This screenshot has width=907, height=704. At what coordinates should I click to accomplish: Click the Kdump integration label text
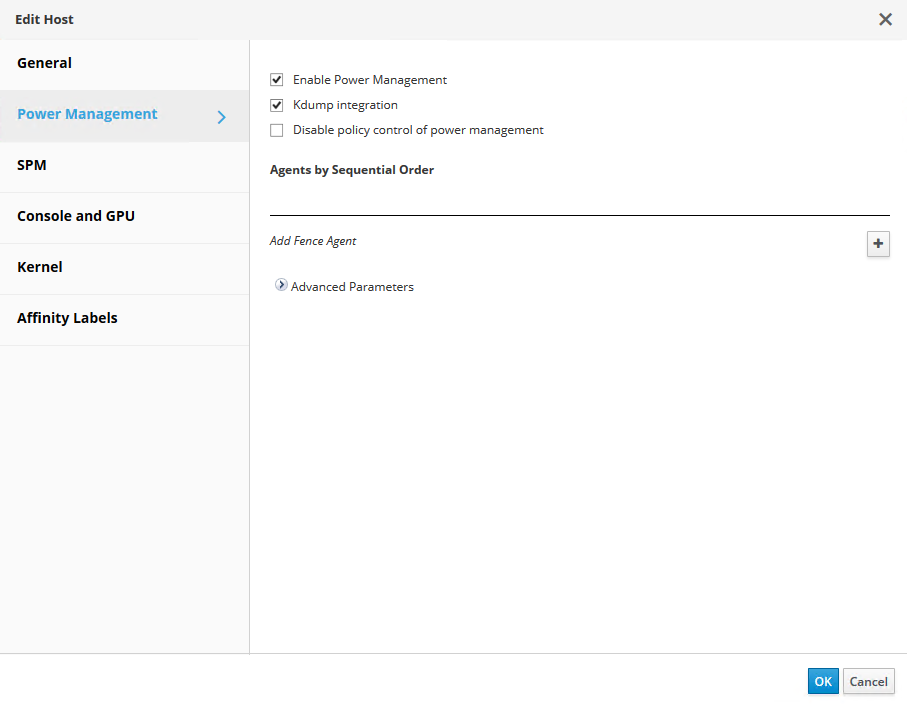click(345, 105)
